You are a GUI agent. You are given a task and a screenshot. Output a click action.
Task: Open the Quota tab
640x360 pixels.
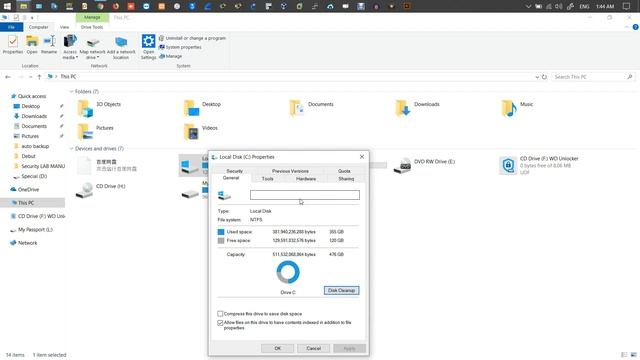344,171
